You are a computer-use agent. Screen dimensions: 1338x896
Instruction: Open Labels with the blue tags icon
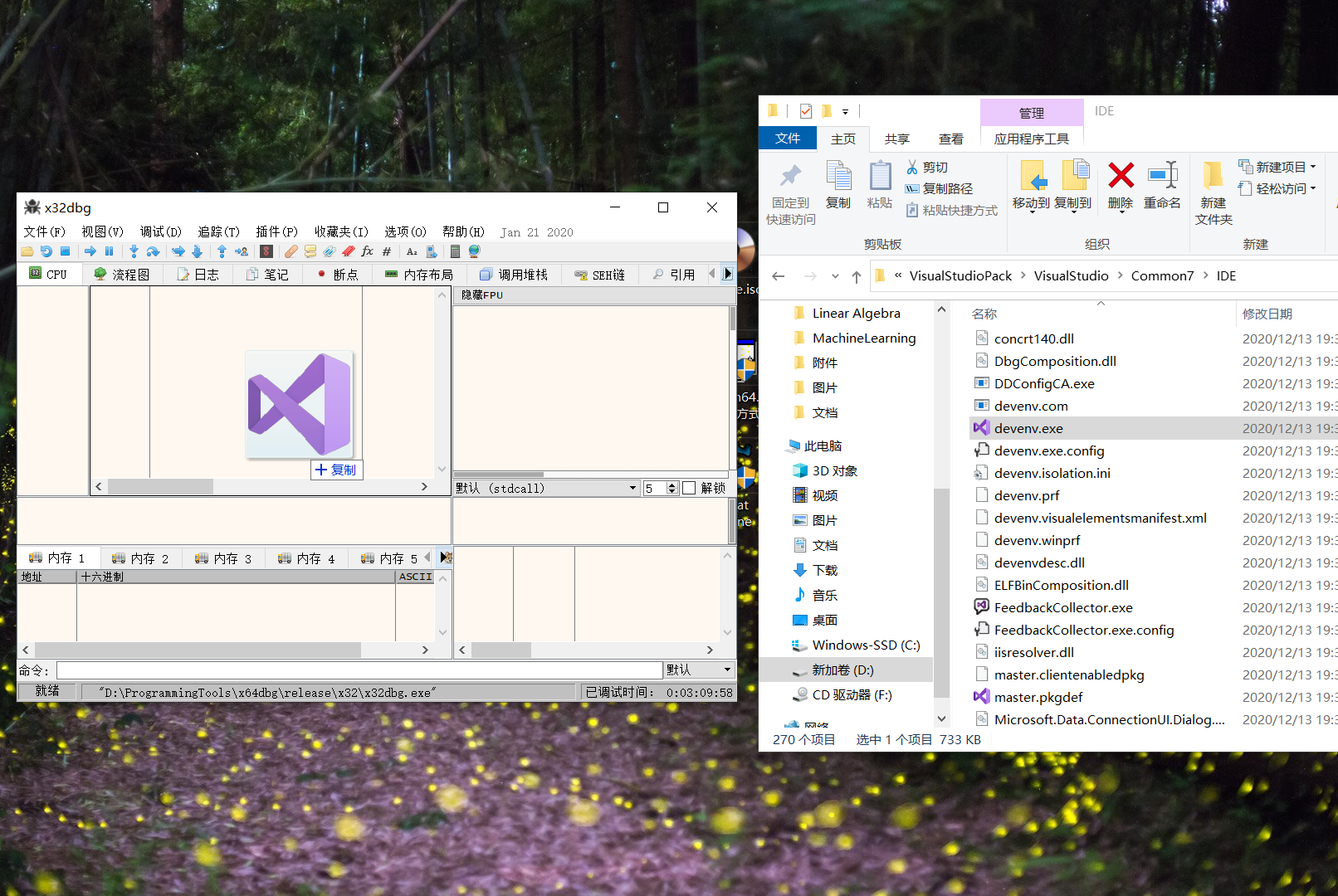(x=330, y=251)
